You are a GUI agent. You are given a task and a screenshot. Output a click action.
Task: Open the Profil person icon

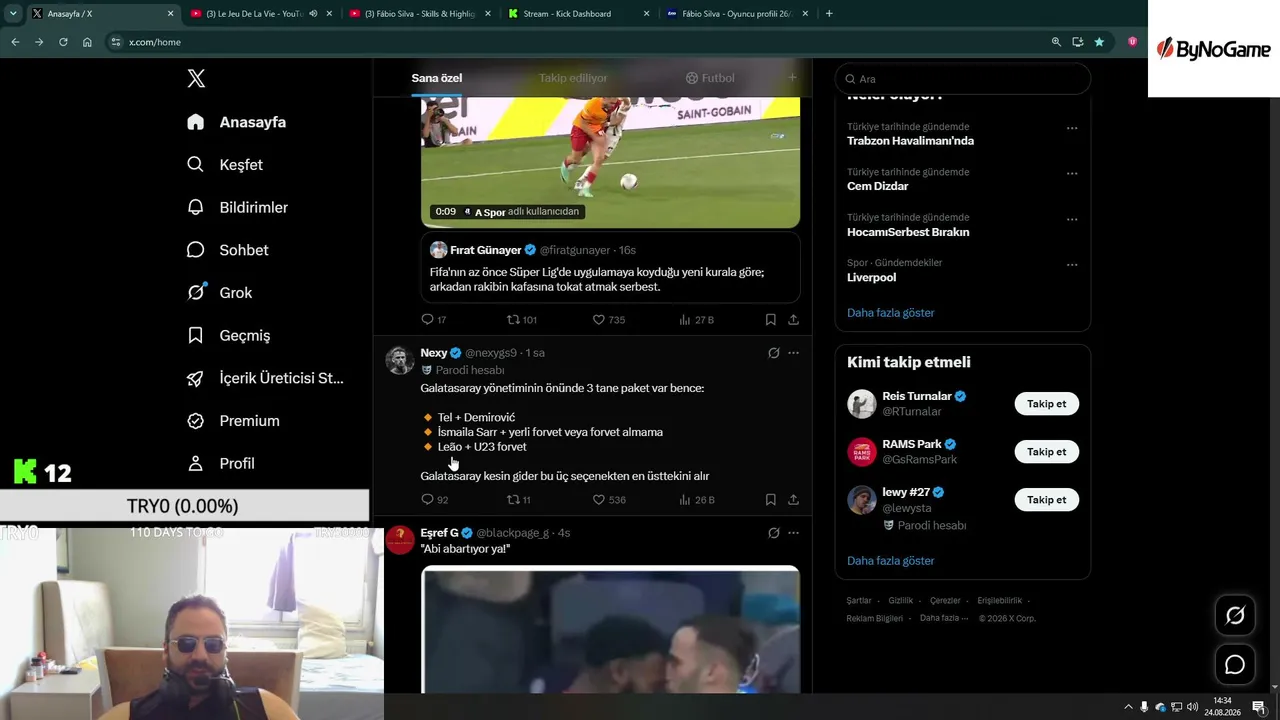click(196, 463)
